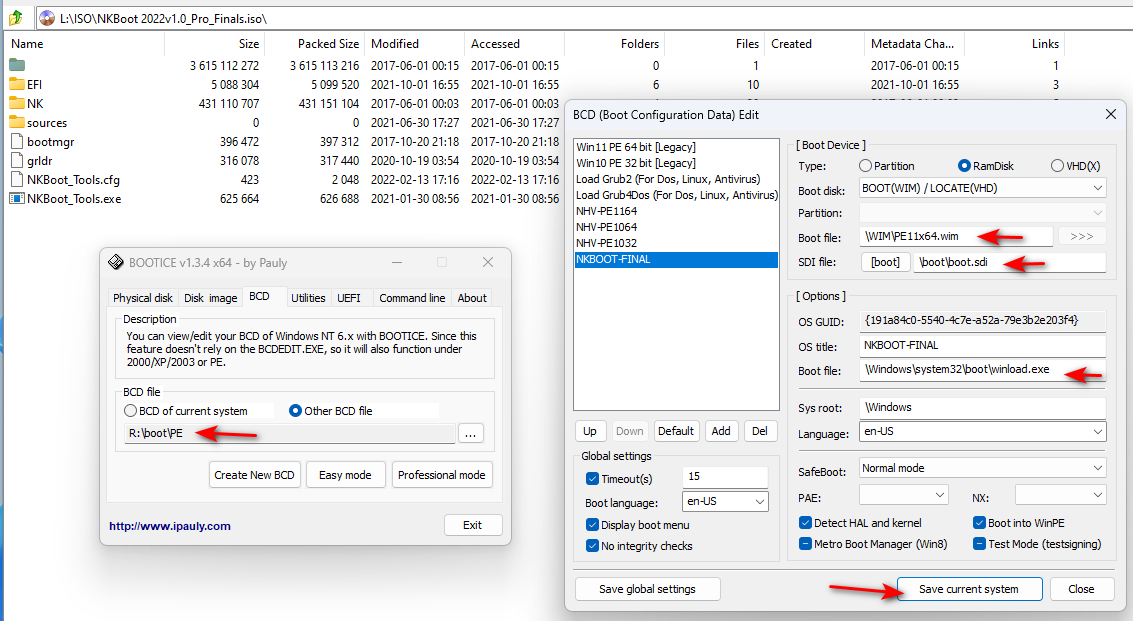The height and width of the screenshot is (621, 1133).
Task: Toggle Test Mode (testsigning) checkbox
Action: tap(979, 544)
